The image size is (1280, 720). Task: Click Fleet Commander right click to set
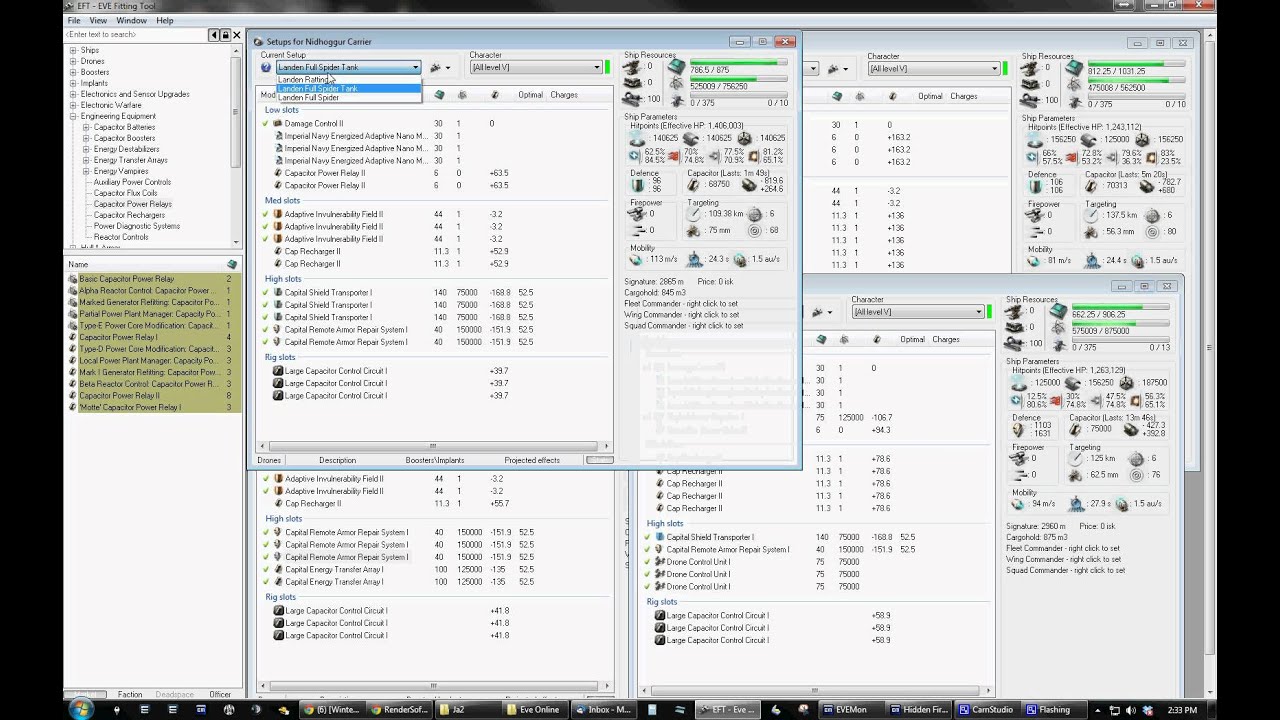[683, 303]
